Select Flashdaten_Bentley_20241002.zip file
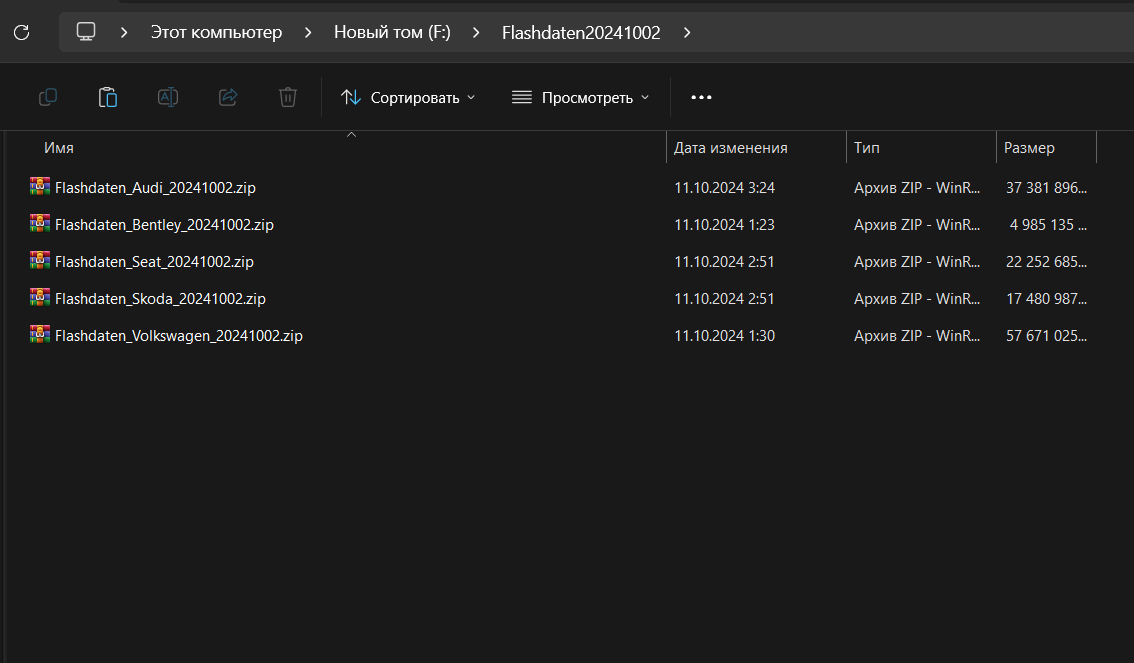Image resolution: width=1134 pixels, height=663 pixels. pos(164,225)
